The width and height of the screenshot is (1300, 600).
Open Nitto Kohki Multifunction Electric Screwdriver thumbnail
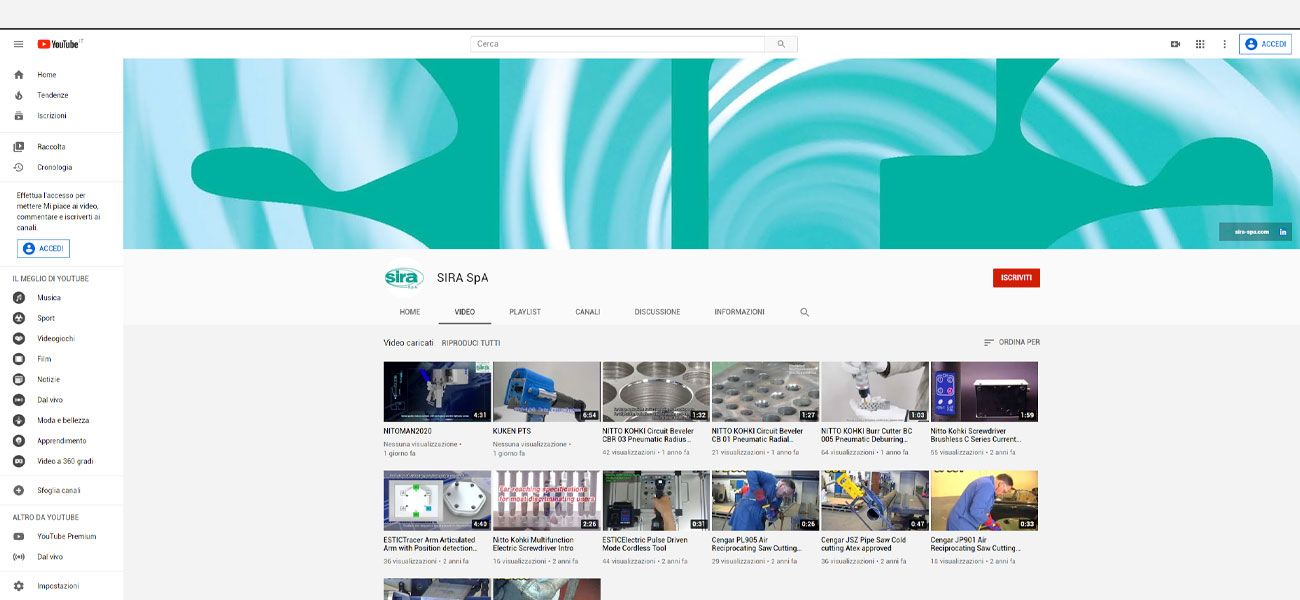pyautogui.click(x=547, y=501)
